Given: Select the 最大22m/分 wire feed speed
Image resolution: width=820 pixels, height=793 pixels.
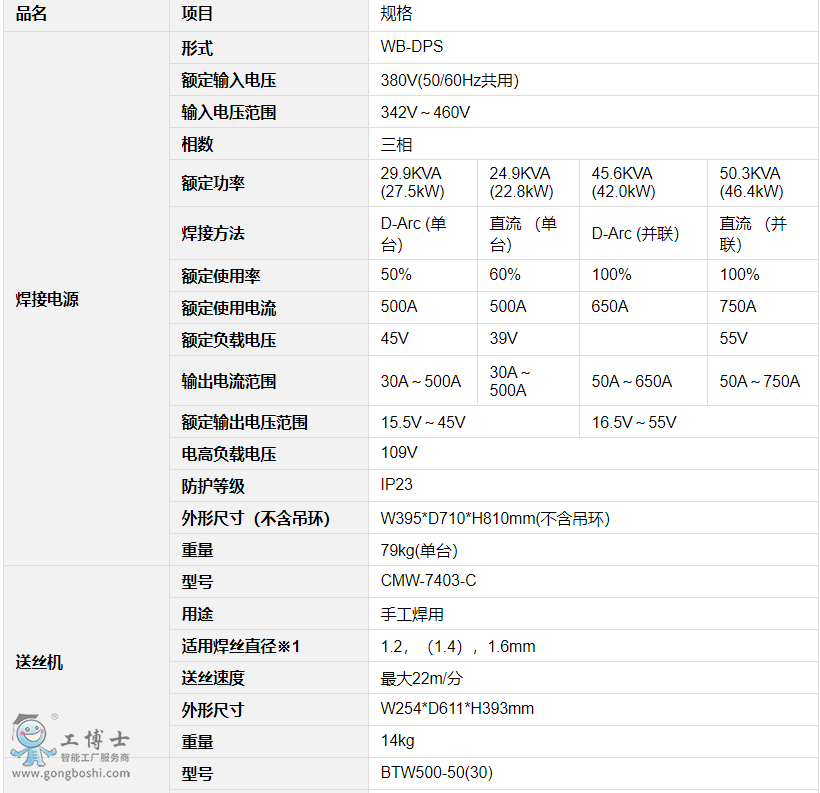Looking at the screenshot, I should [x=422, y=678].
